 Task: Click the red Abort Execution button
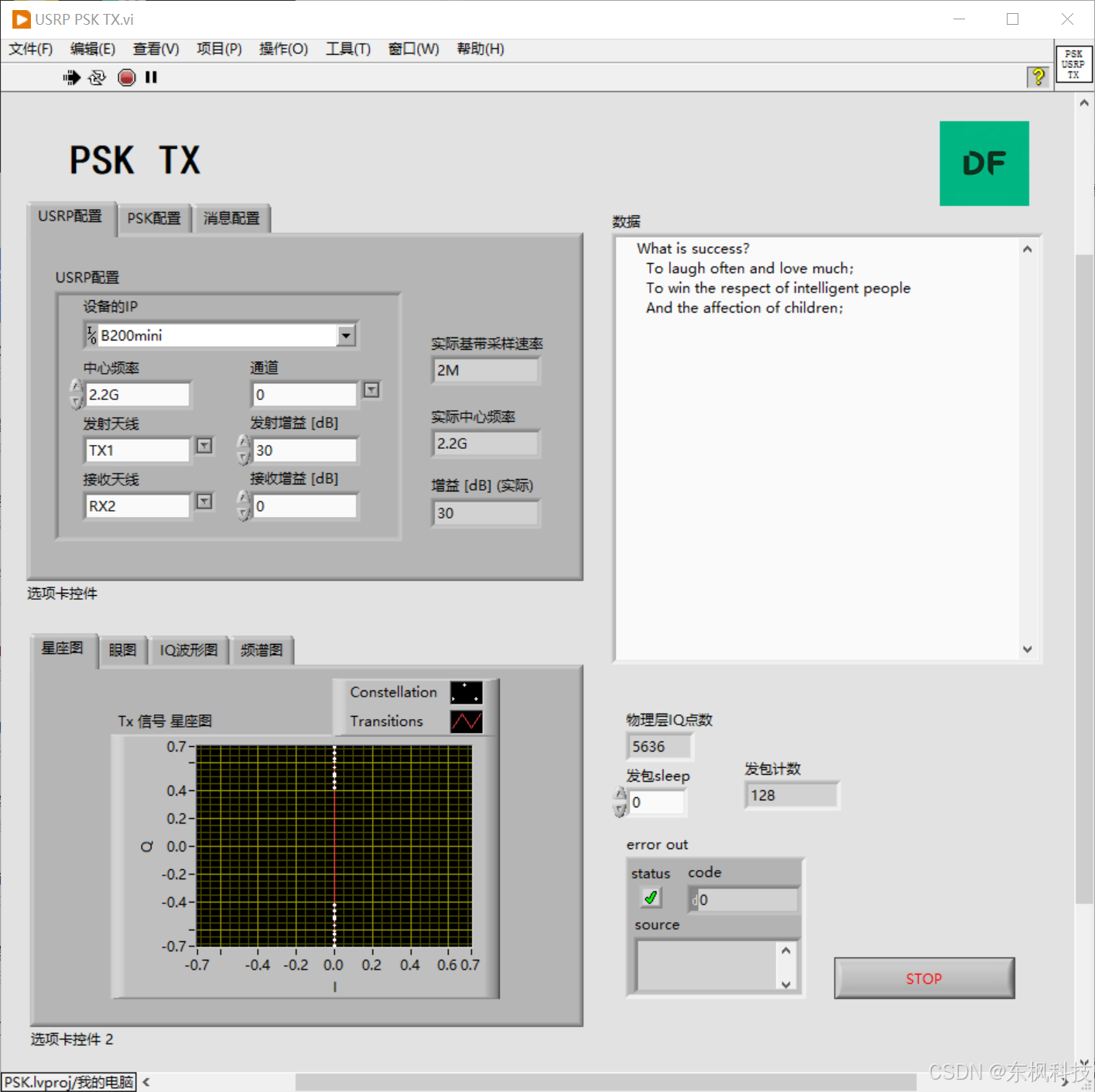127,77
